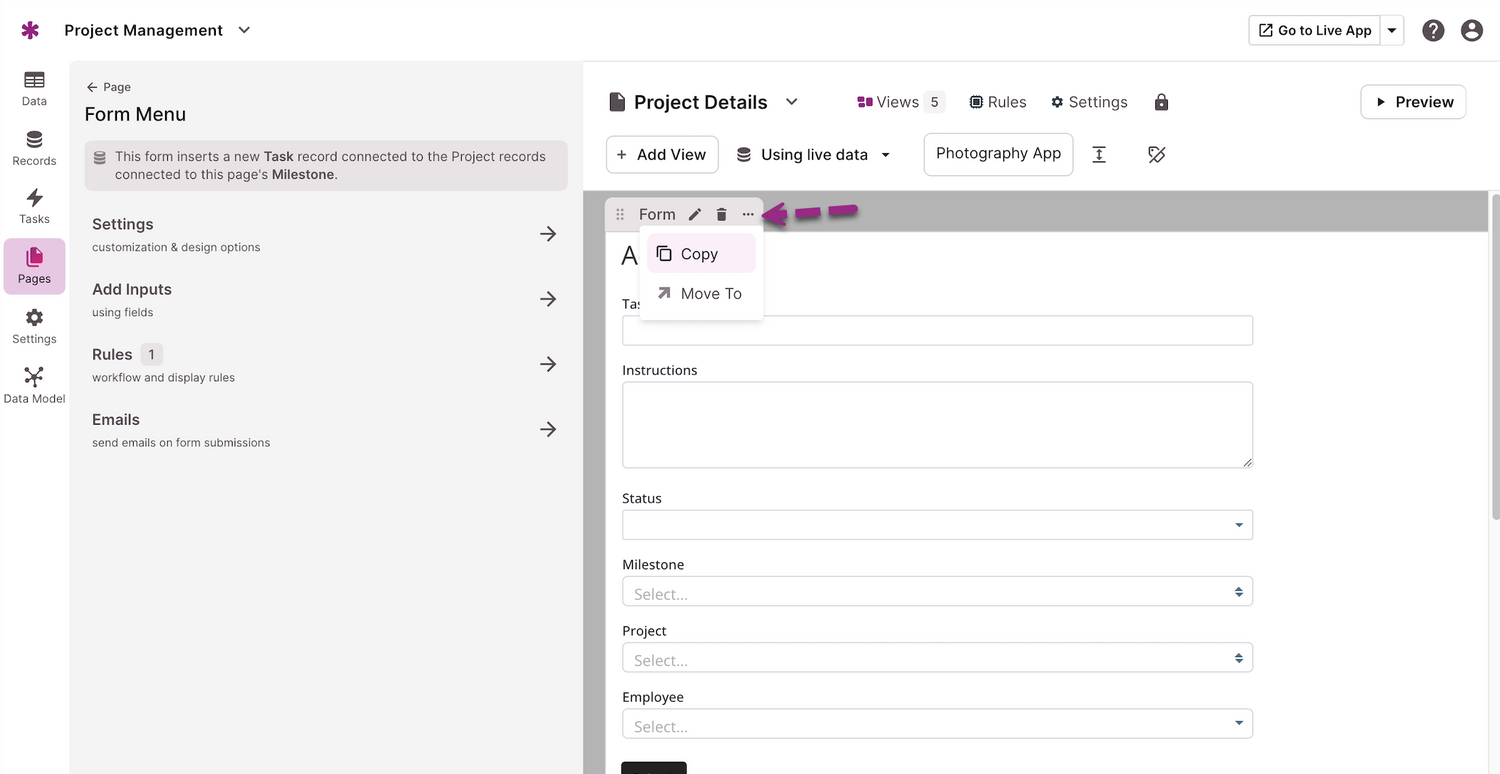The height and width of the screenshot is (774, 1500).
Task: Click the Instructions text area
Action: (937, 425)
